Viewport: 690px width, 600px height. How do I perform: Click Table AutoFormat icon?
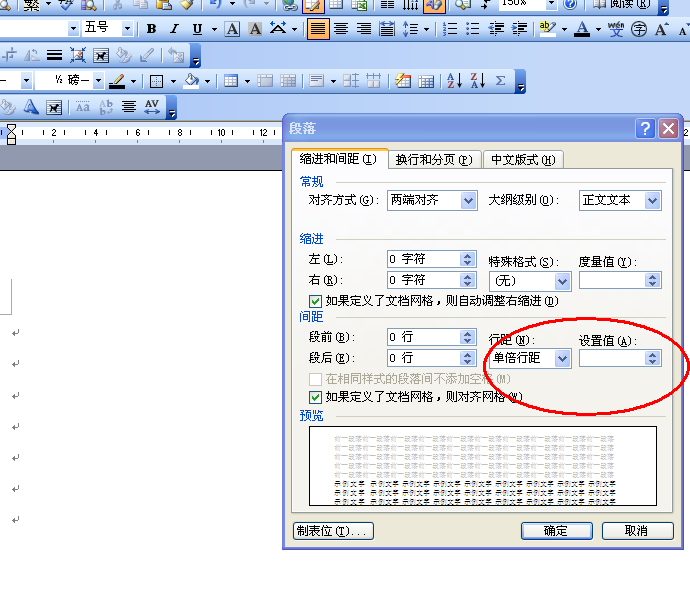point(403,81)
